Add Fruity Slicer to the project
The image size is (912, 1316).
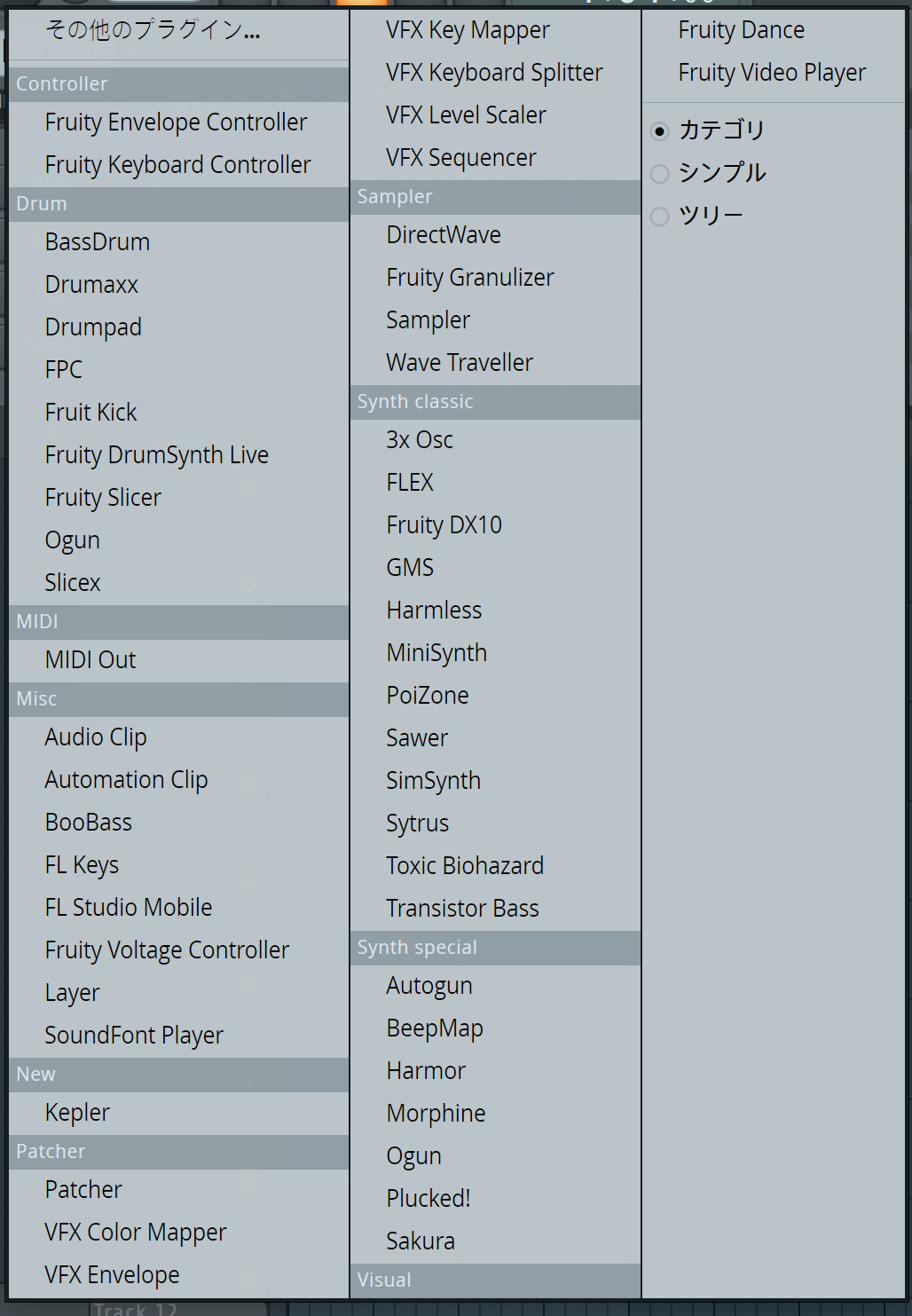[x=103, y=498]
